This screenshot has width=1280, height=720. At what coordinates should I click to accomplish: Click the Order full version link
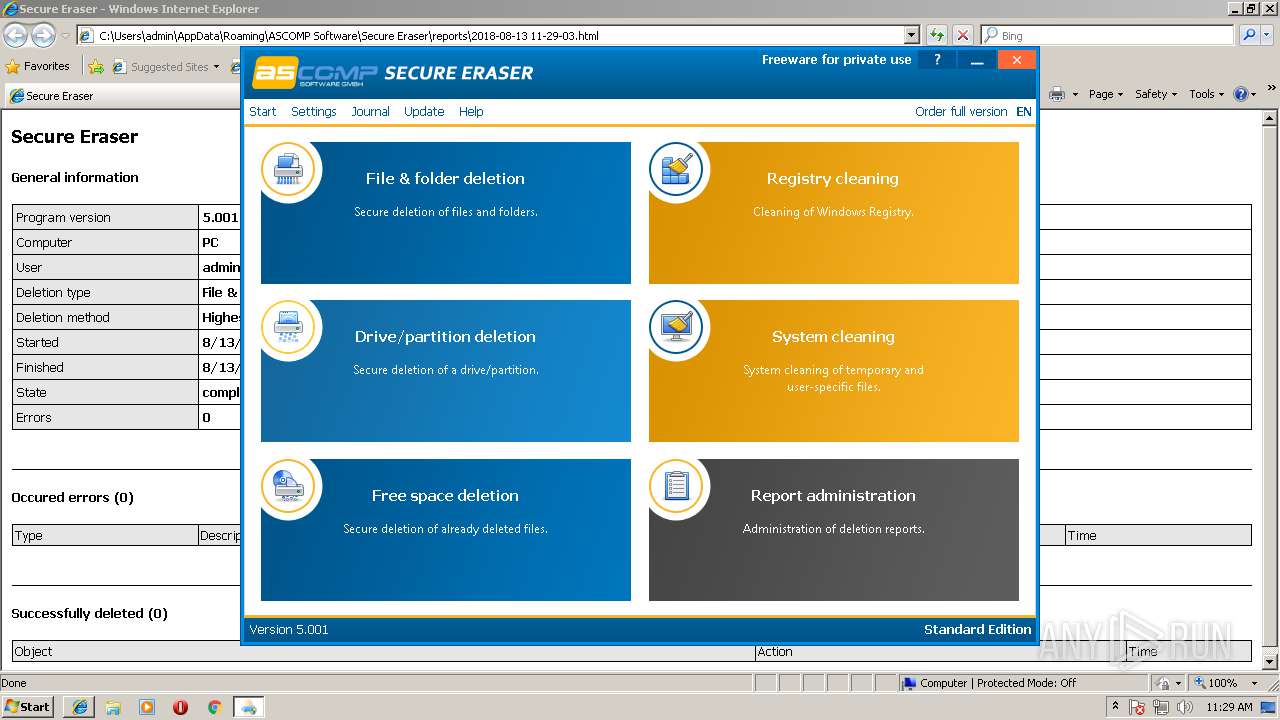(x=961, y=112)
